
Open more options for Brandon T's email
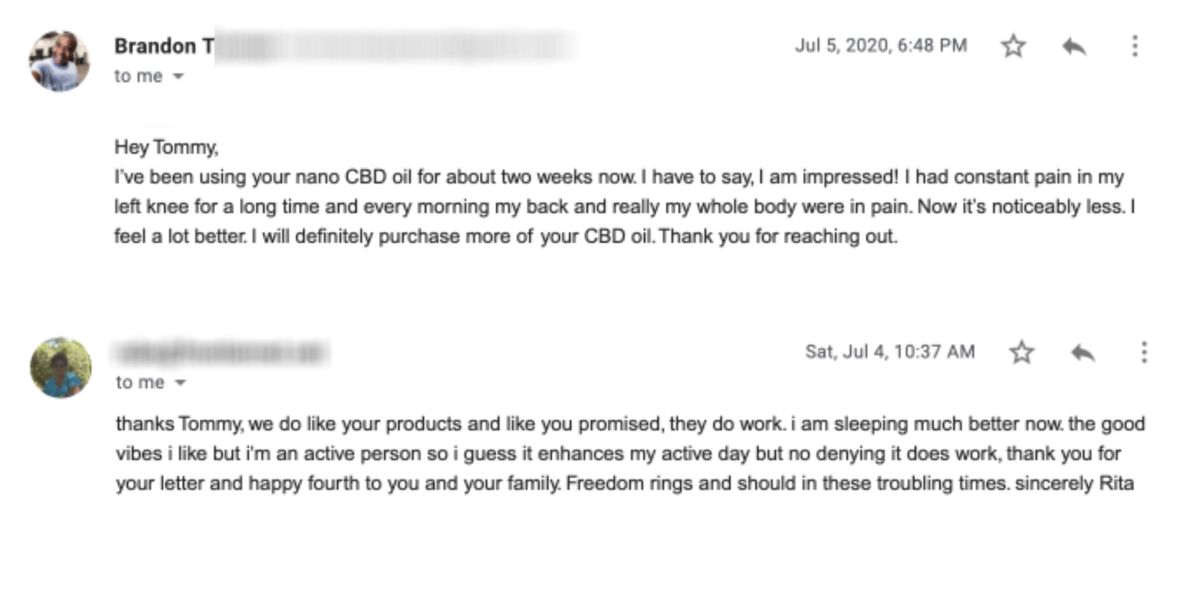coord(1134,46)
